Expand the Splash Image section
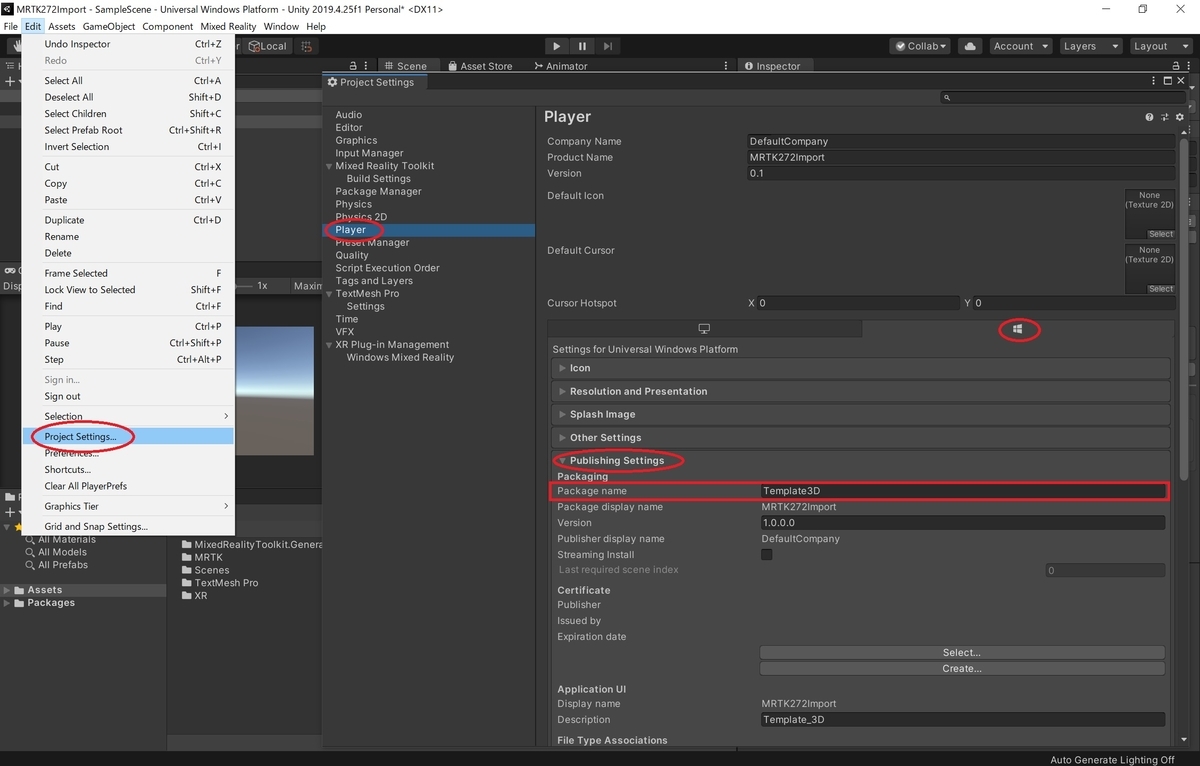Image resolution: width=1200 pixels, height=766 pixels. pyautogui.click(x=860, y=414)
